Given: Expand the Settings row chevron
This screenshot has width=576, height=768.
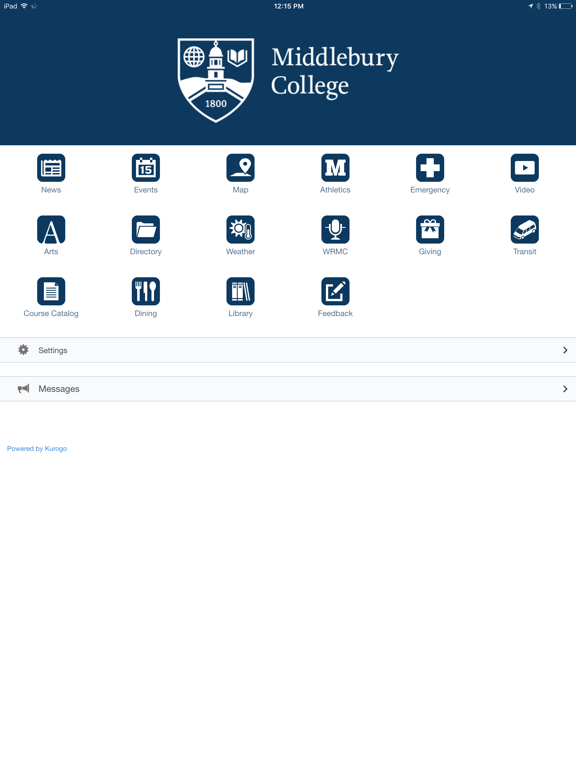Looking at the screenshot, I should point(565,350).
